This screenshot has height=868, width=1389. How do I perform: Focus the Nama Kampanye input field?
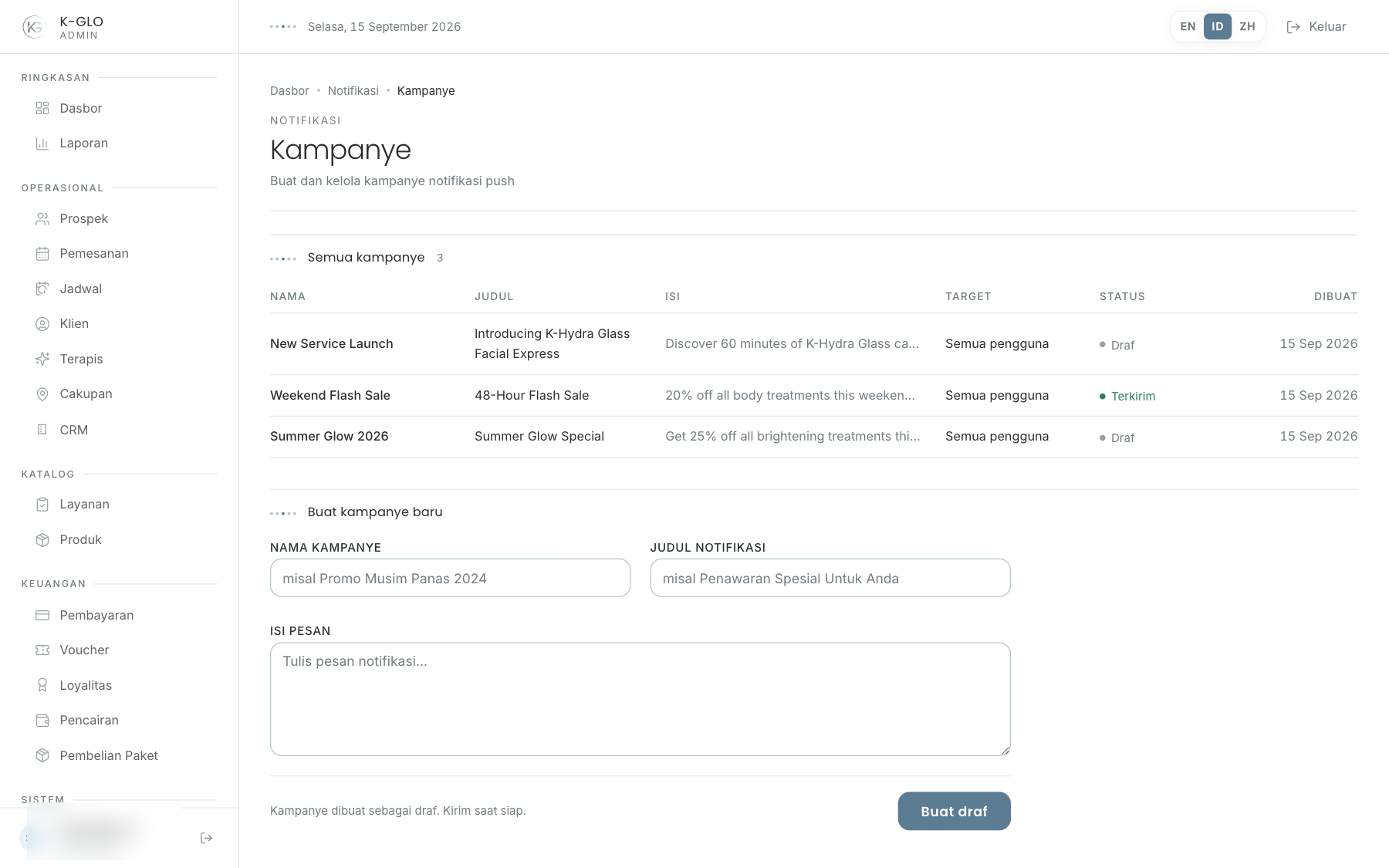(x=450, y=578)
